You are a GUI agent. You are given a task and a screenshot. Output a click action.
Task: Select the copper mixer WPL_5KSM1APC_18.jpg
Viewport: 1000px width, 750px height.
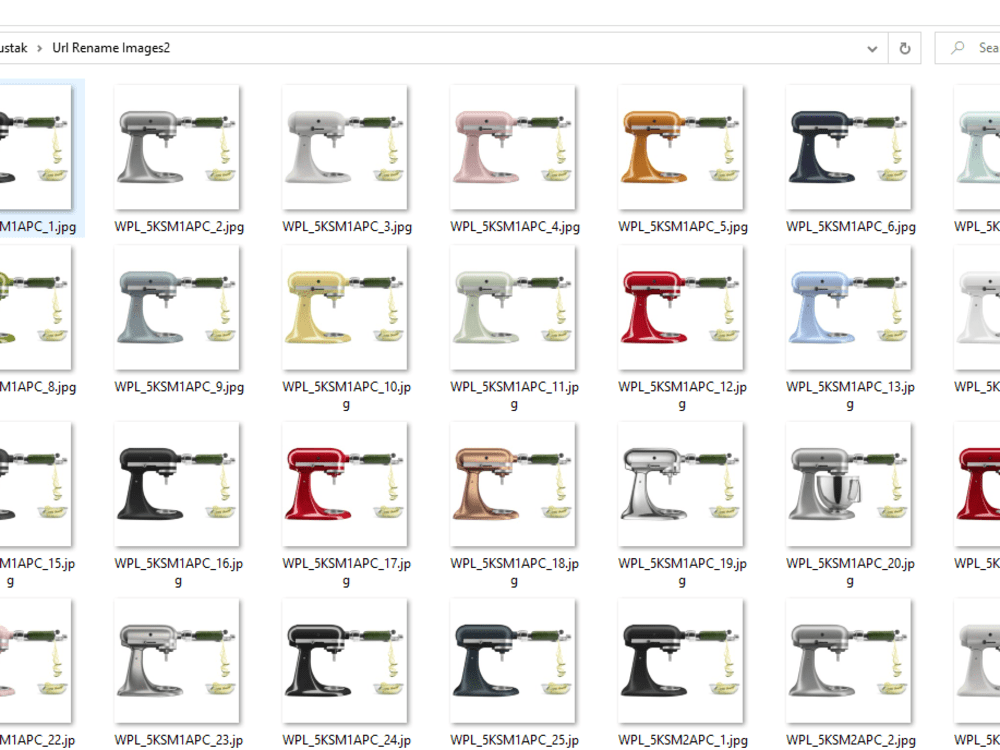tap(512, 484)
